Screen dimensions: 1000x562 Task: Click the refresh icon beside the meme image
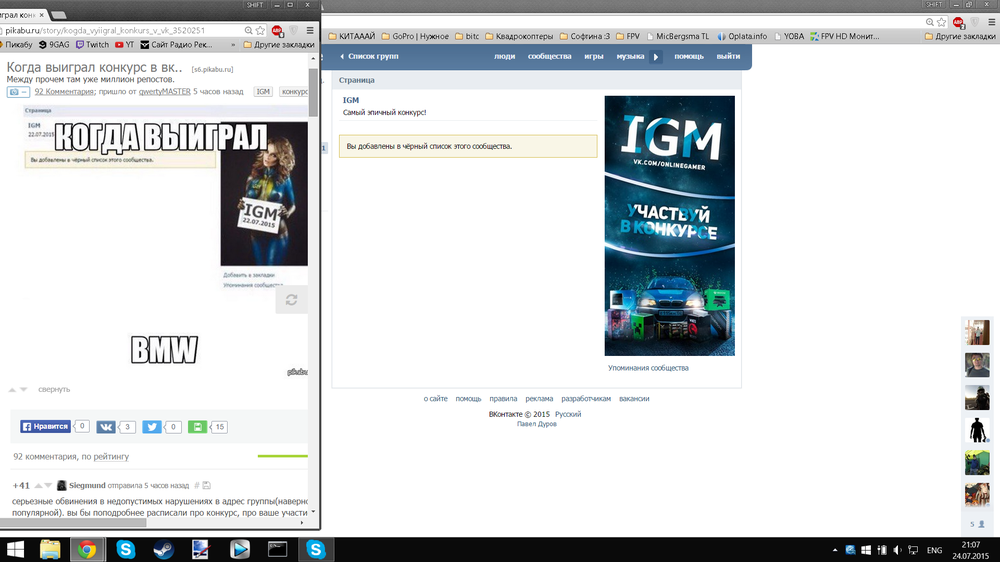click(x=291, y=300)
